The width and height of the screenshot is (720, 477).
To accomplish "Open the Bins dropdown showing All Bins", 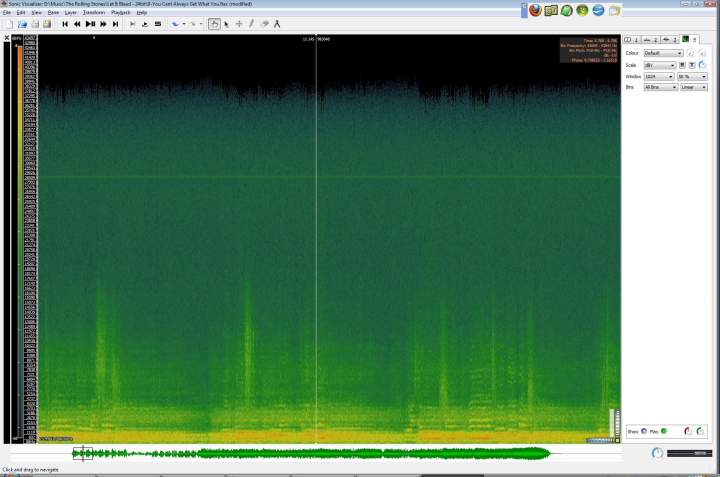I will [x=661, y=87].
